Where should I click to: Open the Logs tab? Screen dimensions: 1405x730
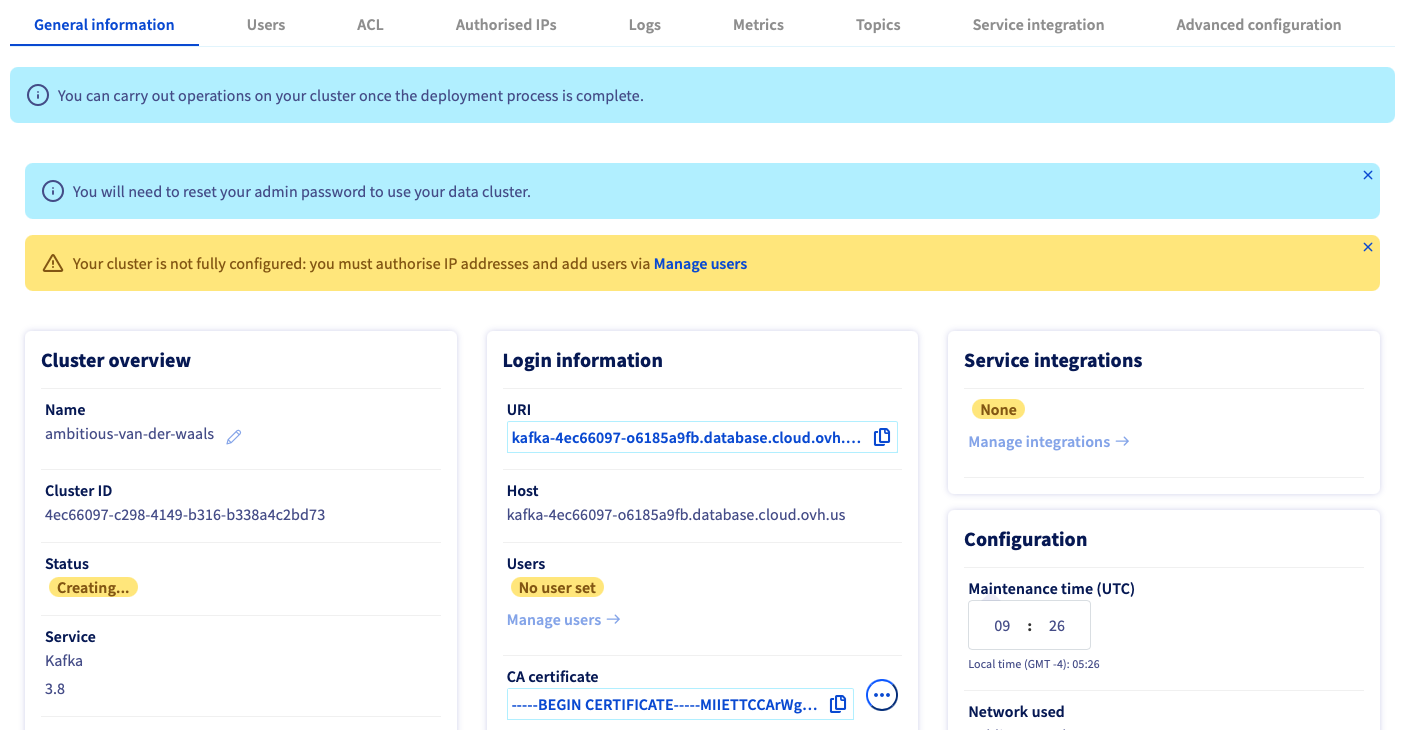click(645, 25)
